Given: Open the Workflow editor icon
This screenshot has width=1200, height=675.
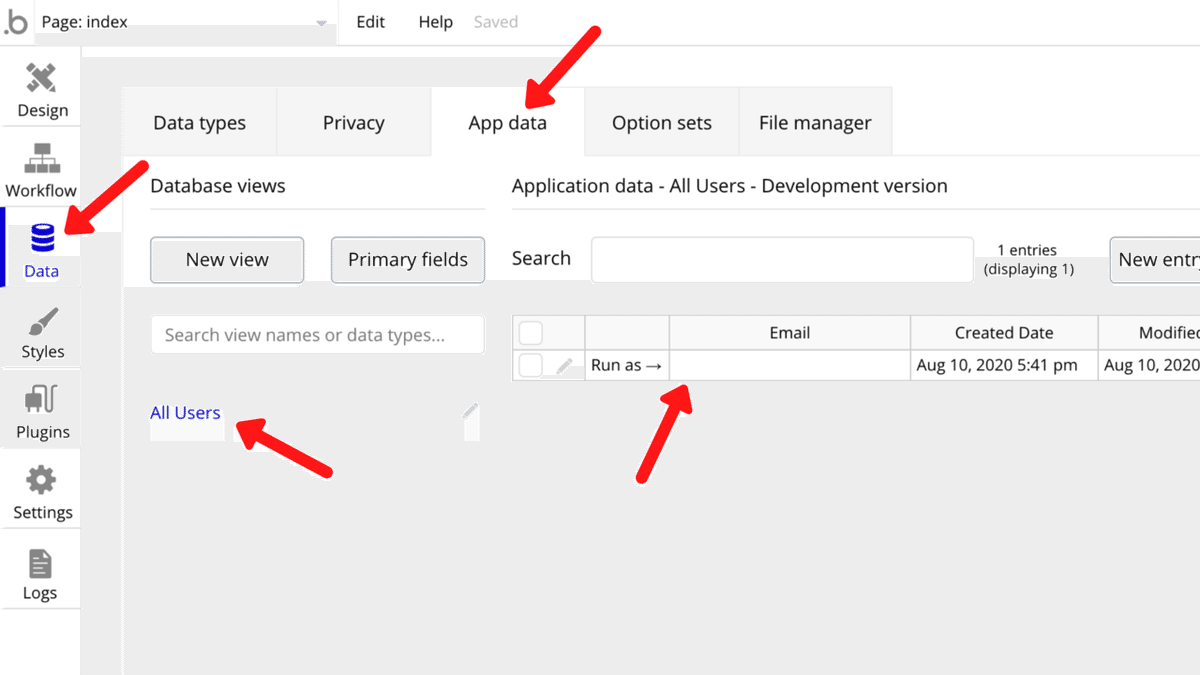Looking at the screenshot, I should (42, 158).
